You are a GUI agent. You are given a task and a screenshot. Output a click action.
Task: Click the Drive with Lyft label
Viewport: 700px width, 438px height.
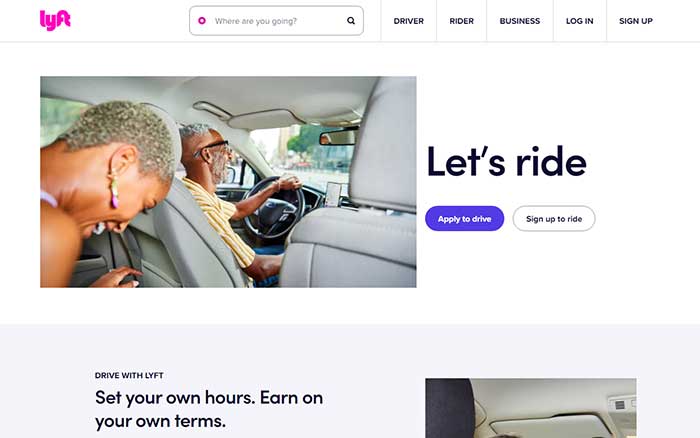(129, 375)
